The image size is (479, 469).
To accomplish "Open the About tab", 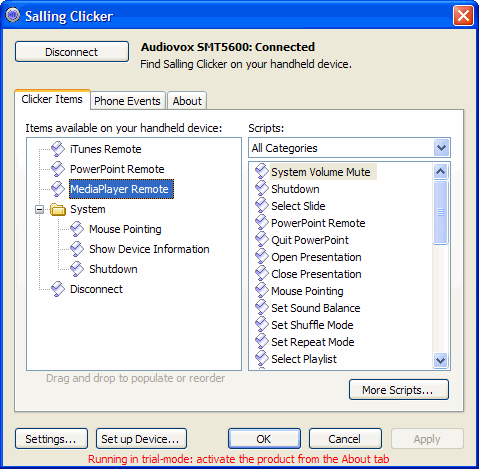I will 187,101.
